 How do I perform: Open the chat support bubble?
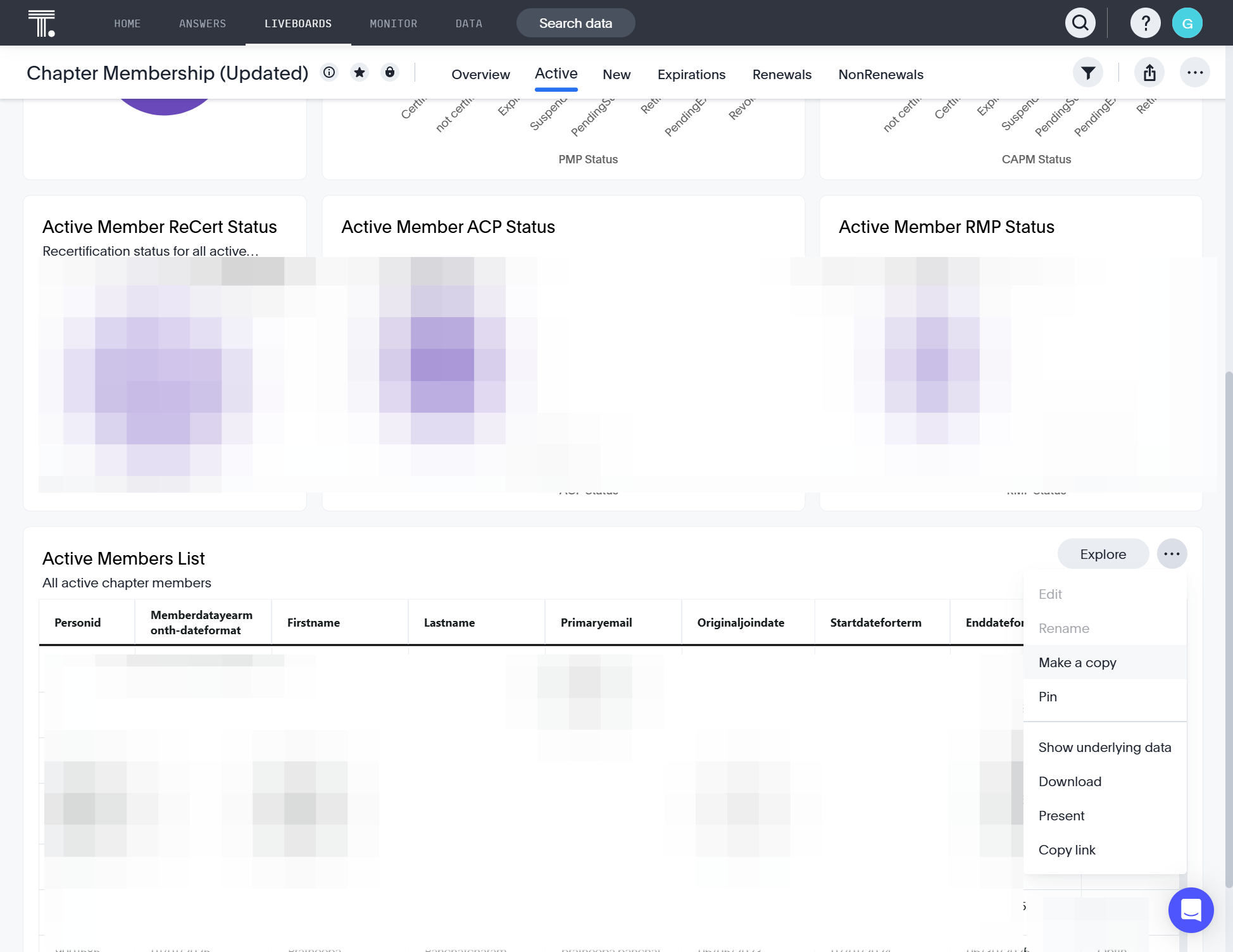click(1191, 910)
